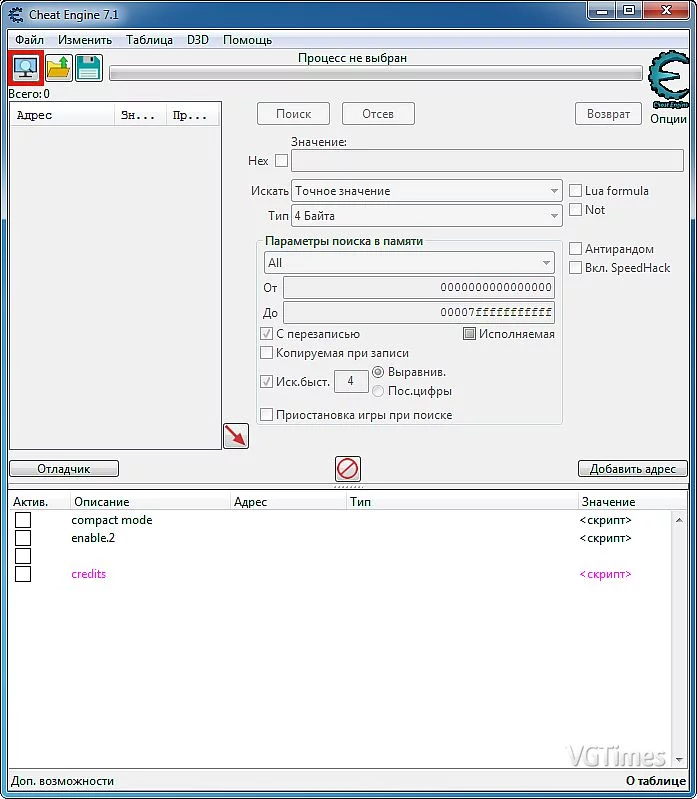This screenshot has height=799, width=697.
Task: Select the enable.2 entry
Action: click(93, 538)
